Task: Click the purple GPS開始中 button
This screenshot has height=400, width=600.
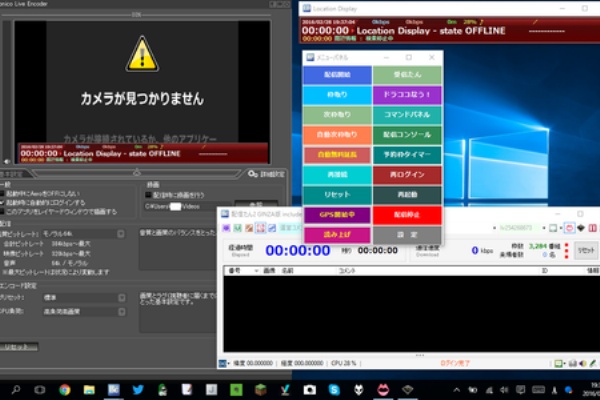Action: click(337, 215)
